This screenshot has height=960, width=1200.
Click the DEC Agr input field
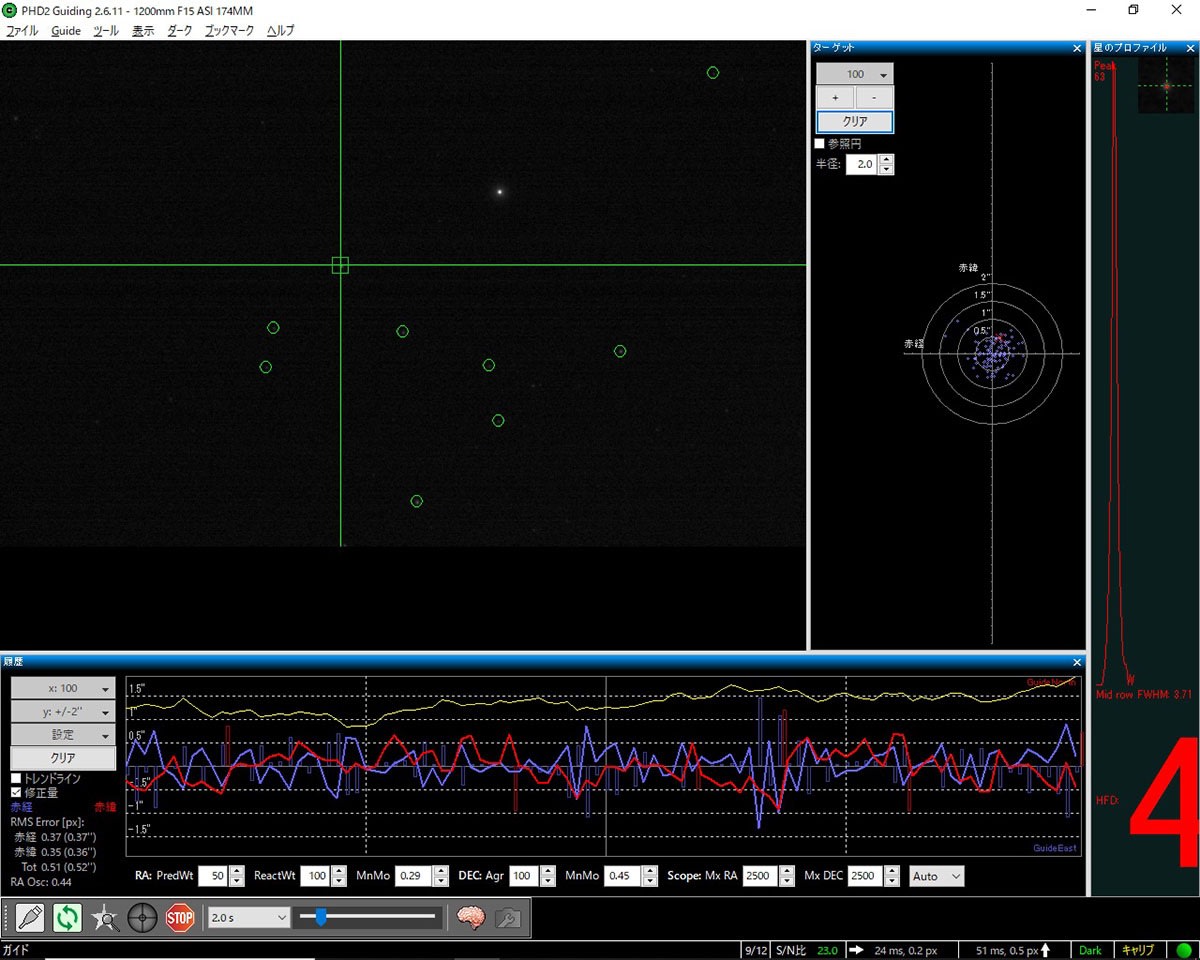click(525, 876)
